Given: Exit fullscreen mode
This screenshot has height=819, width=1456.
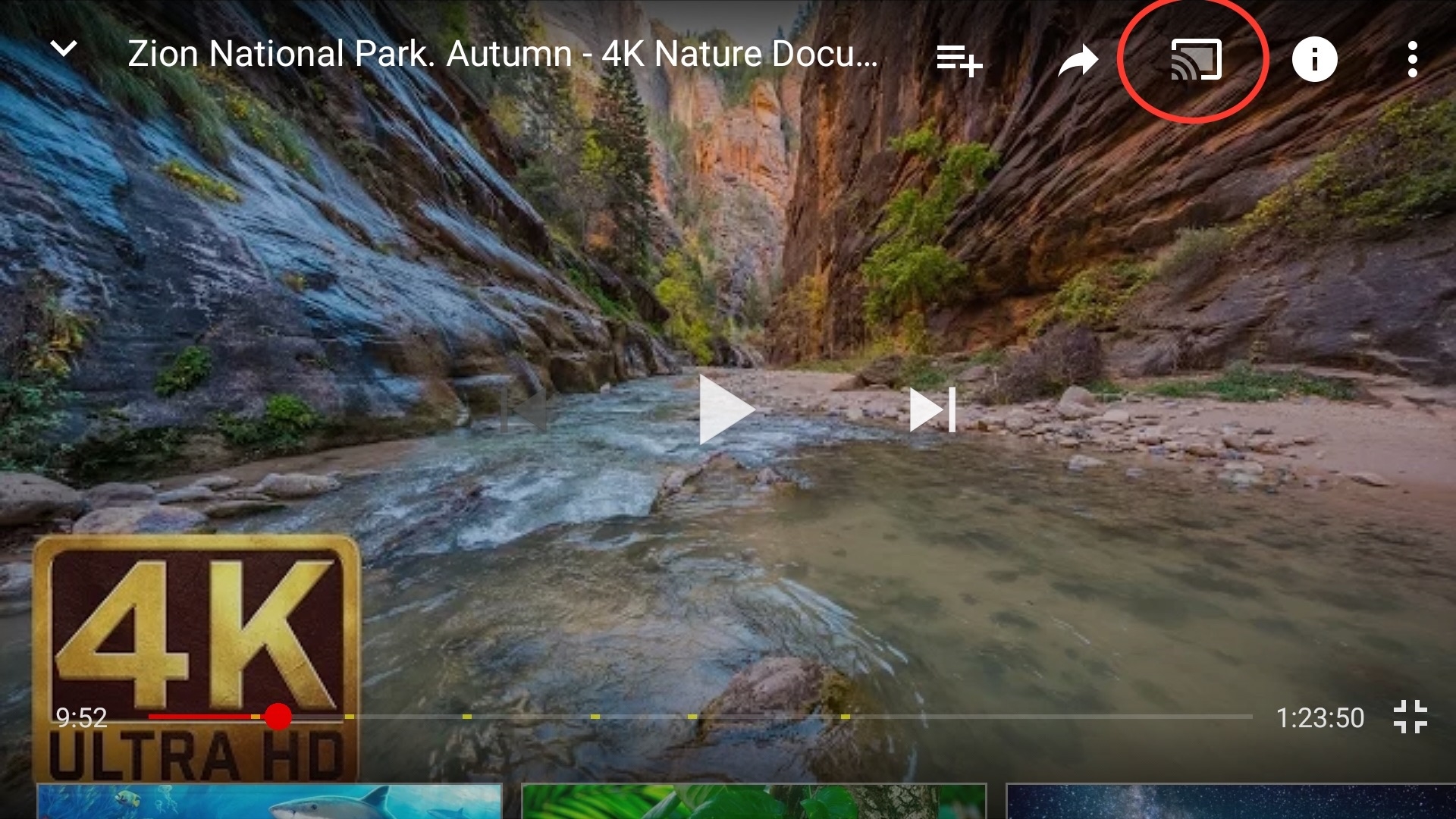Looking at the screenshot, I should pos(1410,717).
